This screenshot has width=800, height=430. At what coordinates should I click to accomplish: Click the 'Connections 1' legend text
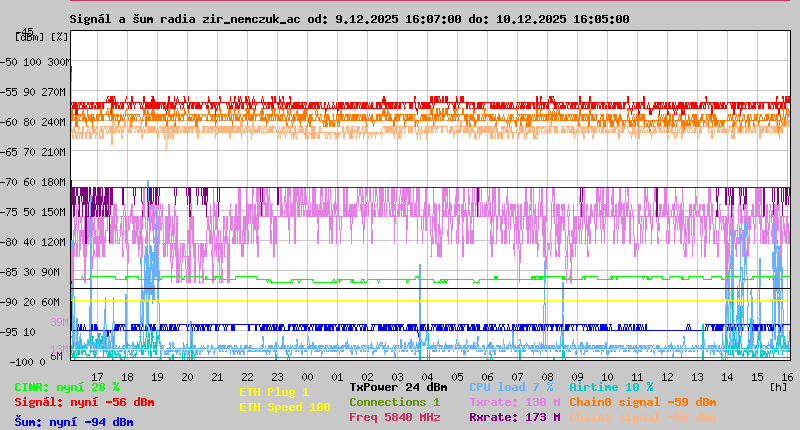point(394,402)
